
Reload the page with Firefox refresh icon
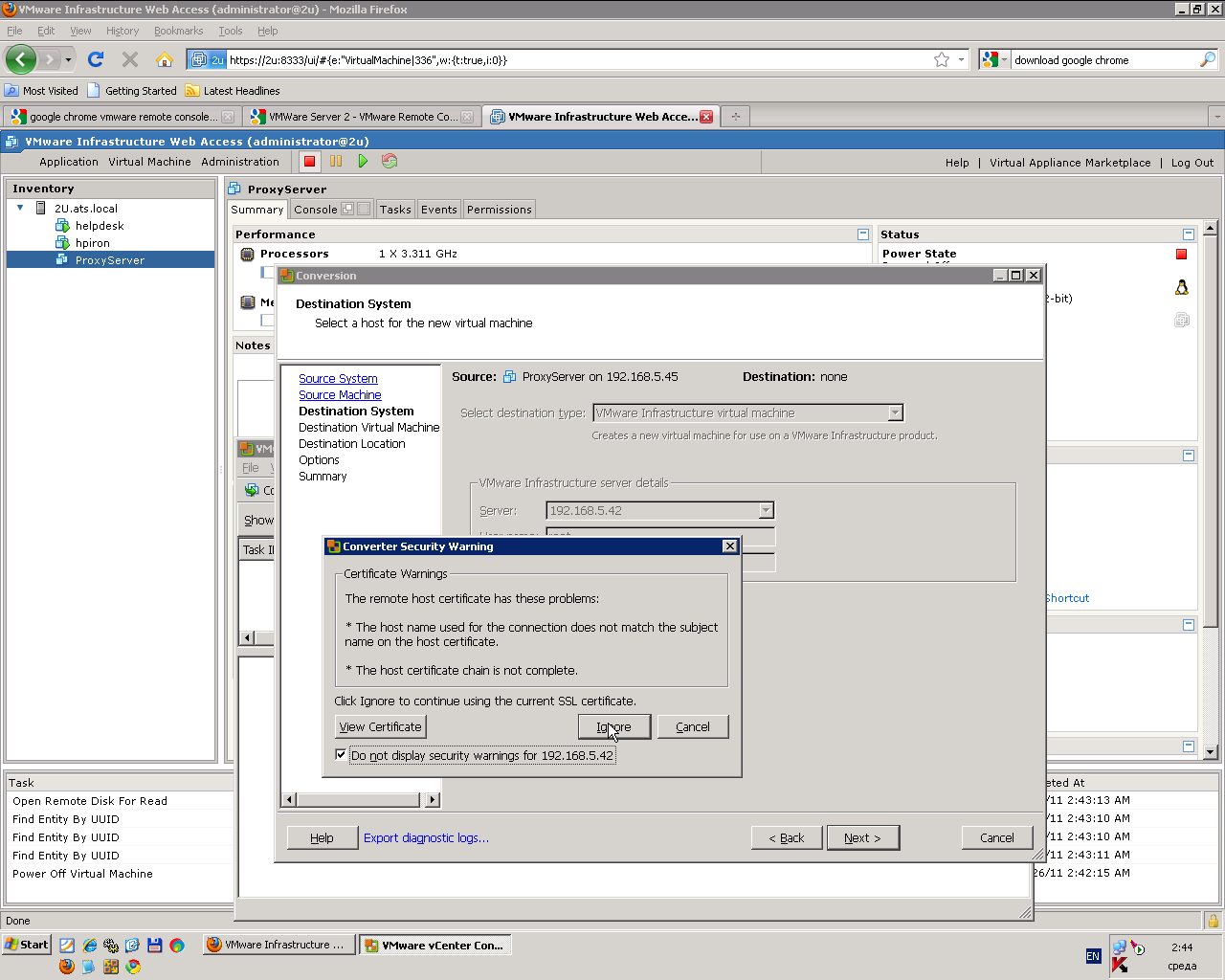(x=96, y=59)
